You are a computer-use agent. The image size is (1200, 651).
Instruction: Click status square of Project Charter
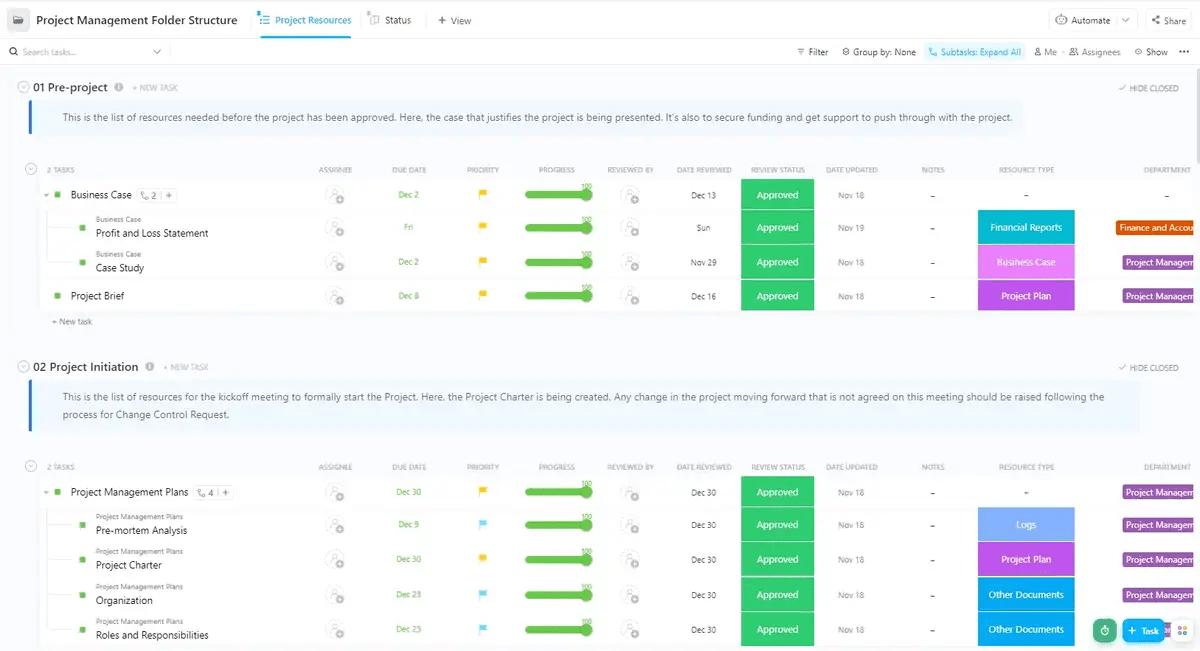pos(83,560)
